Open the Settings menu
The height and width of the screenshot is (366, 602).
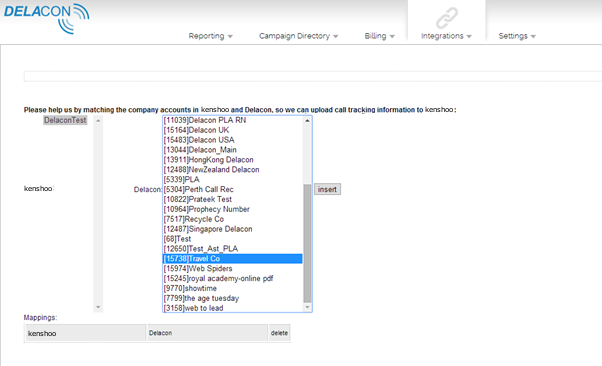tap(517, 36)
